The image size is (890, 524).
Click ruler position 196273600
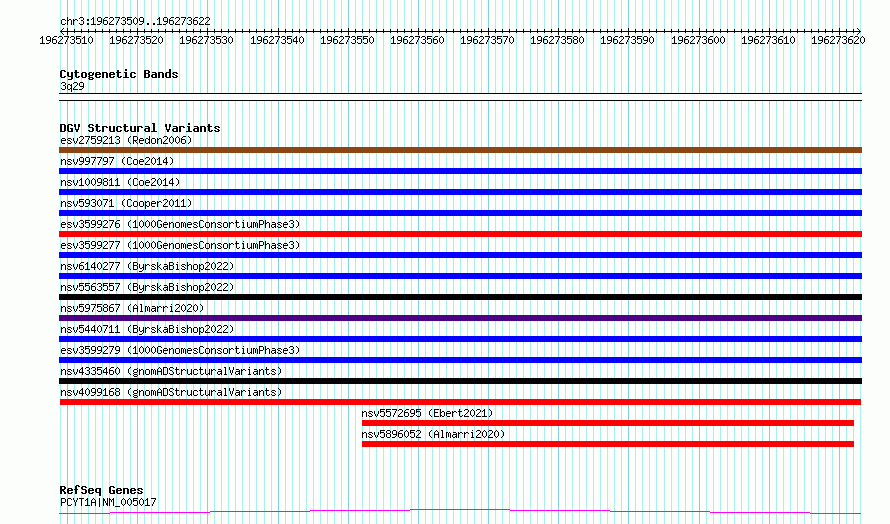698,40
